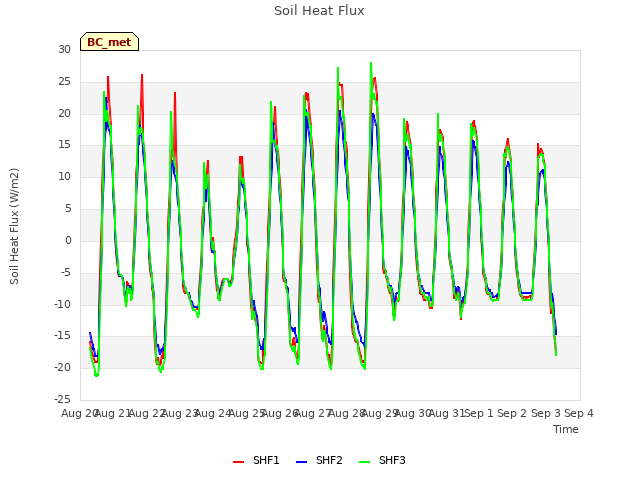The height and width of the screenshot is (480, 640).
Task: Click the Sep 4 x-axis tick label
Action: point(579,413)
